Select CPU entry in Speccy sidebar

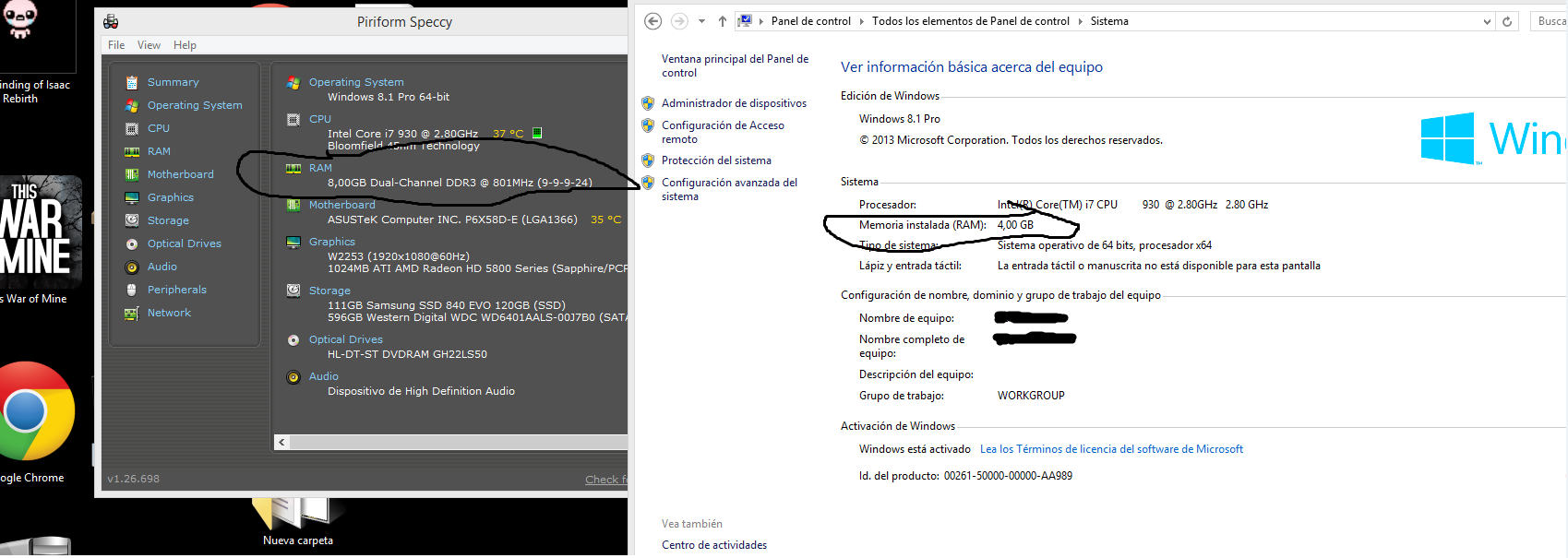[159, 128]
